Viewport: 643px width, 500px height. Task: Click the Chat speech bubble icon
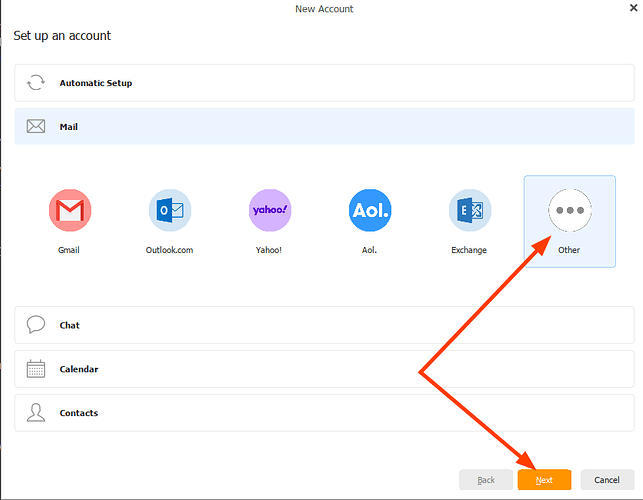pos(36,325)
